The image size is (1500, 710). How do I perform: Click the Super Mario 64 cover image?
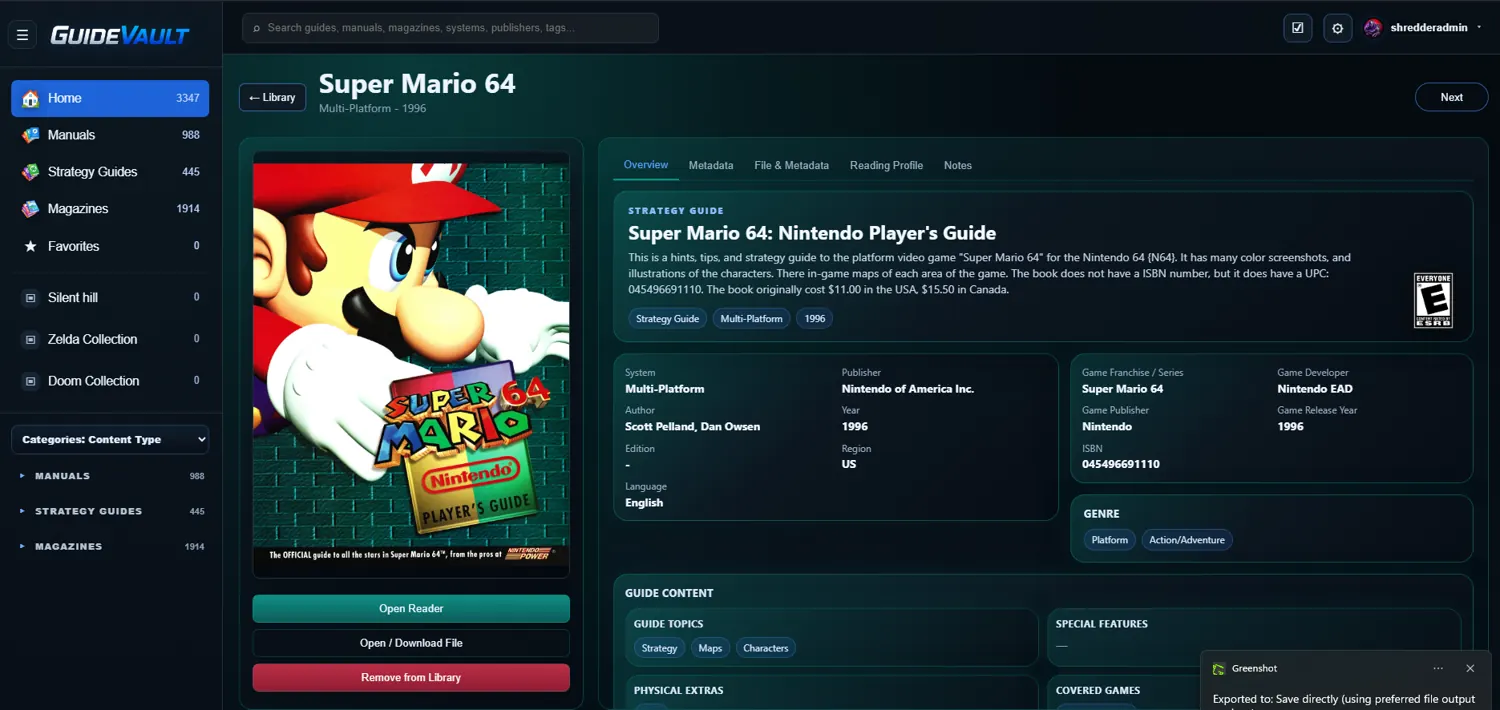point(411,364)
